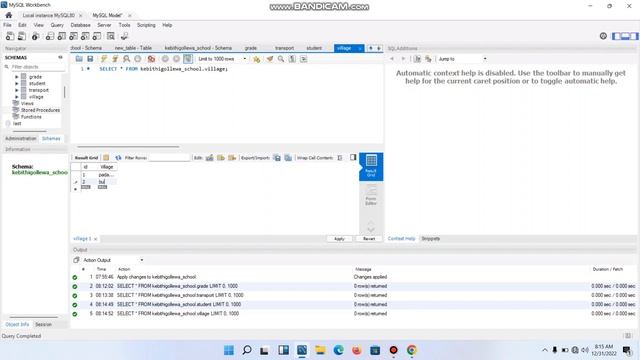Screen dimensions: 640x360
Task: Import records from external file icon
Action: [x=288, y=158]
